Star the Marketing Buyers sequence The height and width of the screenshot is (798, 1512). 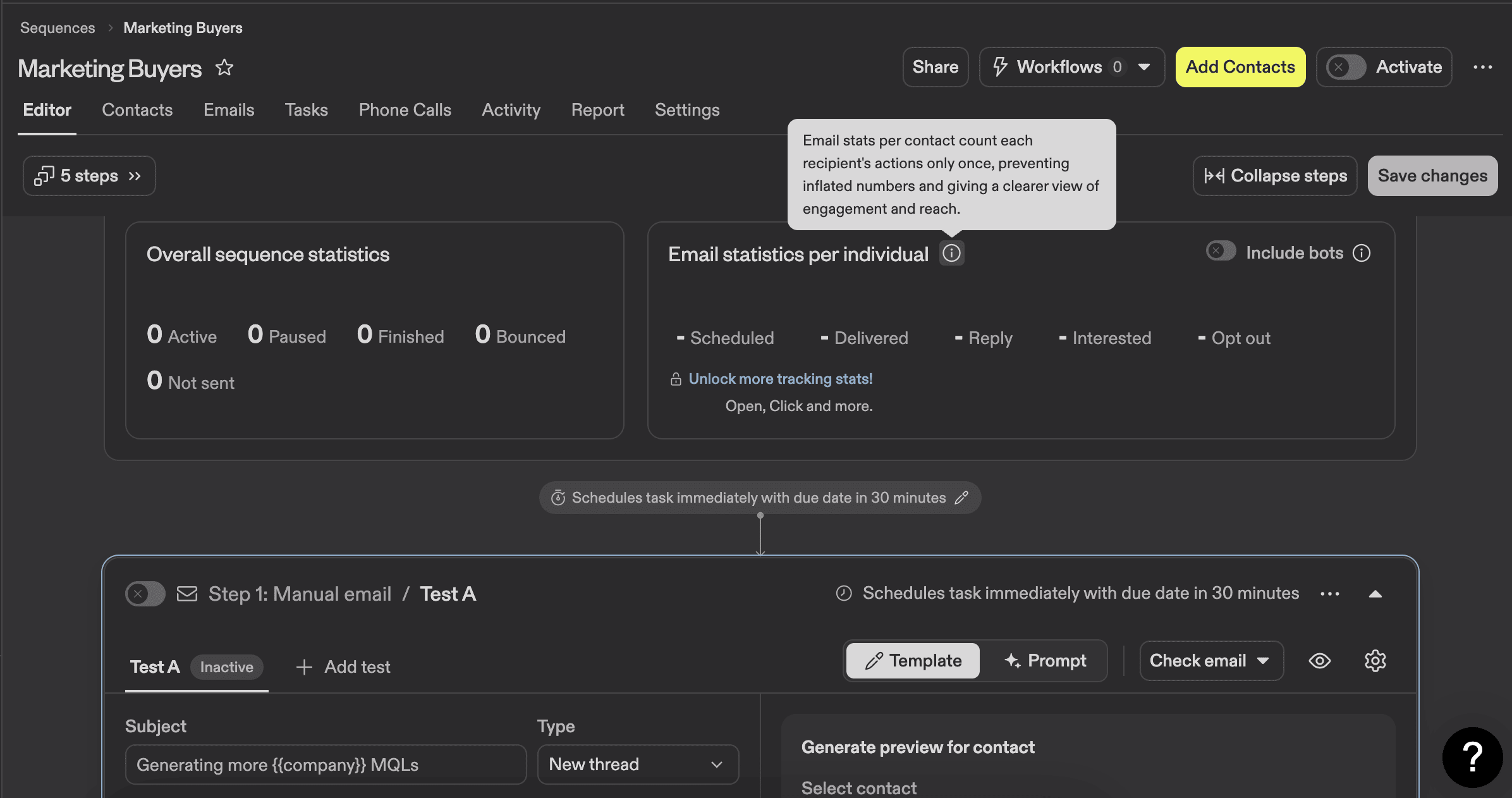pyautogui.click(x=224, y=68)
